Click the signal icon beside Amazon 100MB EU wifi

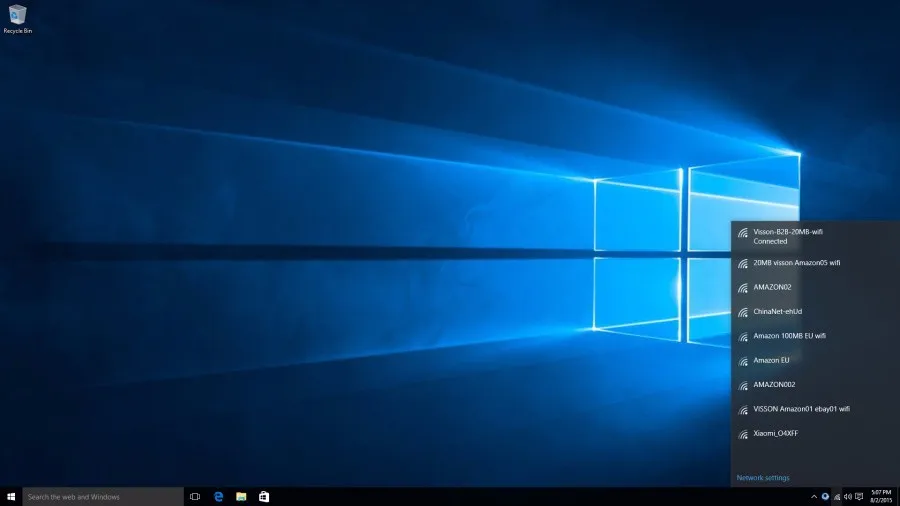[743, 337]
